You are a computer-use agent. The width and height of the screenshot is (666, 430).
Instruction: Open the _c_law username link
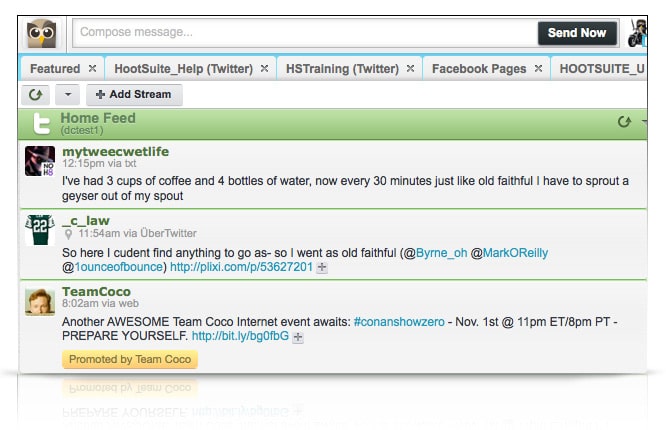tap(86, 221)
